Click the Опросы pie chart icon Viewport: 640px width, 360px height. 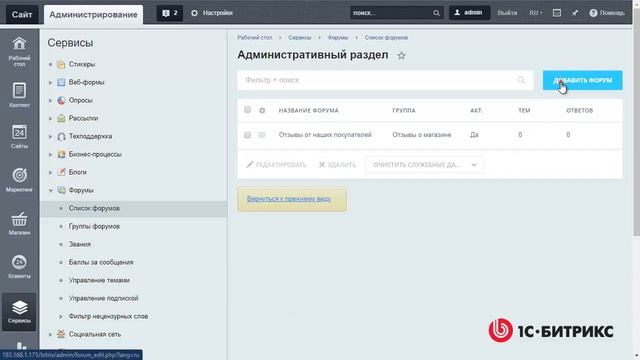coord(61,100)
